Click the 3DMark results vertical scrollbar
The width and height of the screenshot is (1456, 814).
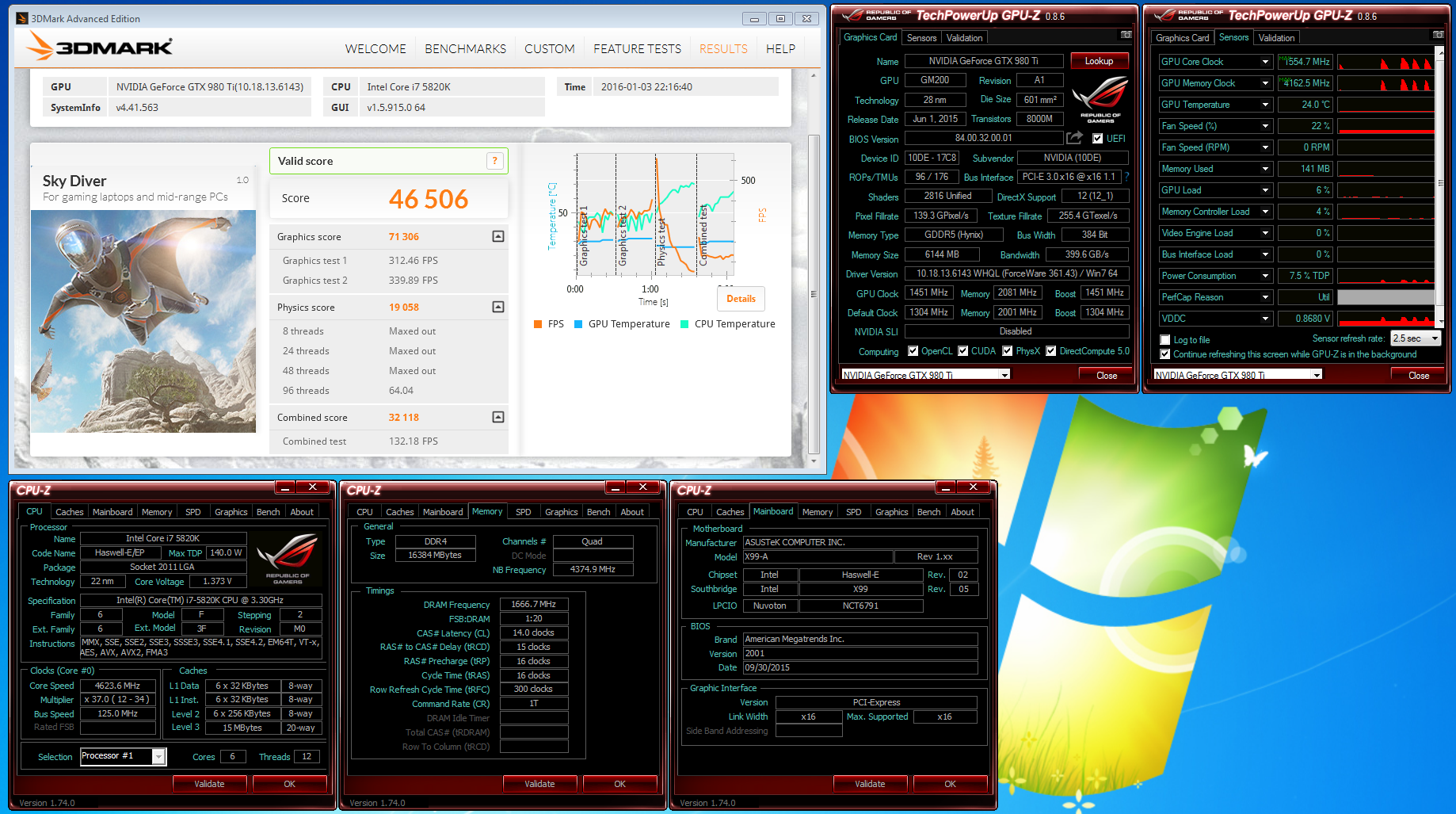coord(814,293)
